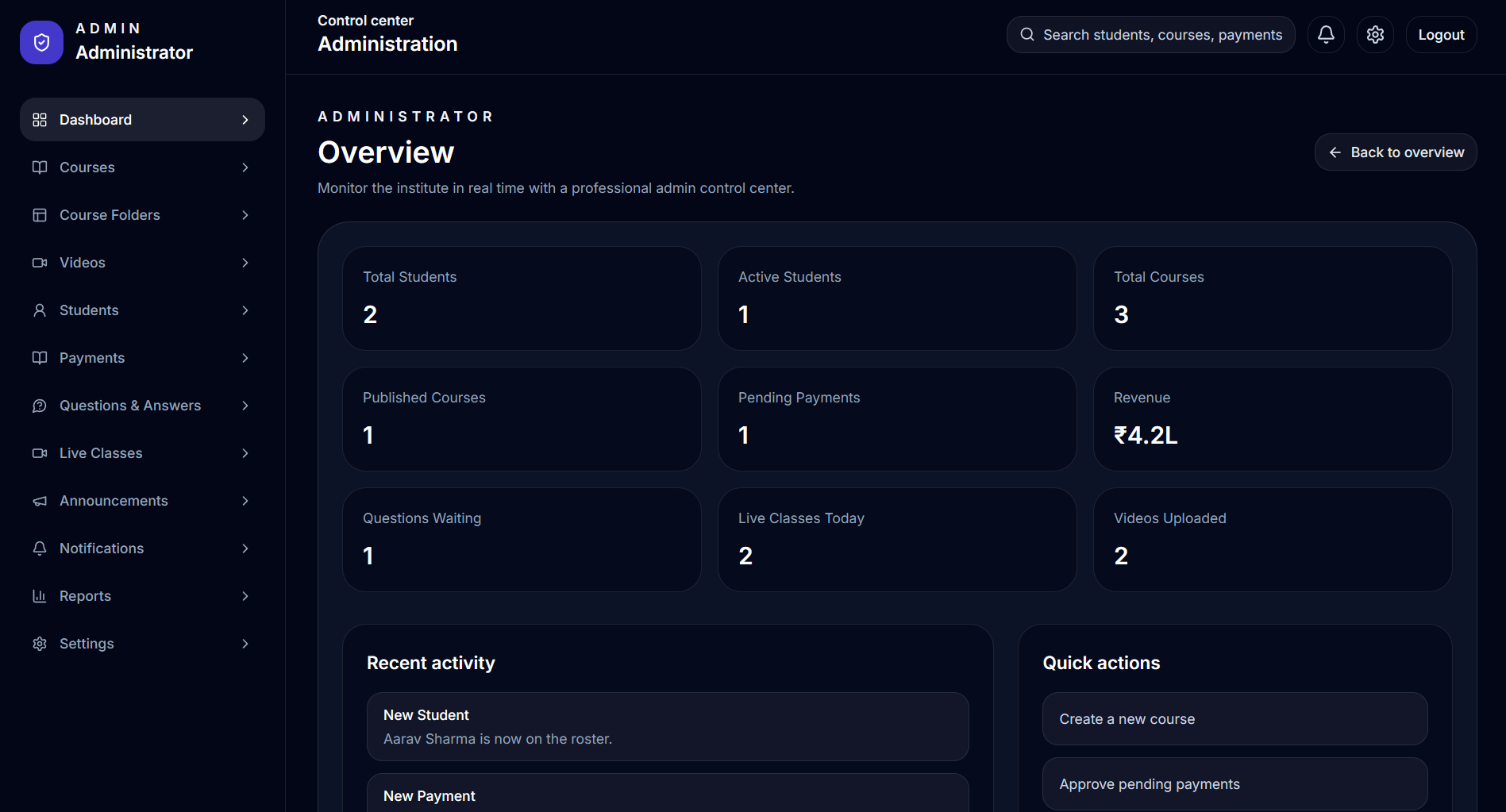The image size is (1506, 812).
Task: Expand the Courses chevron
Action: click(245, 167)
